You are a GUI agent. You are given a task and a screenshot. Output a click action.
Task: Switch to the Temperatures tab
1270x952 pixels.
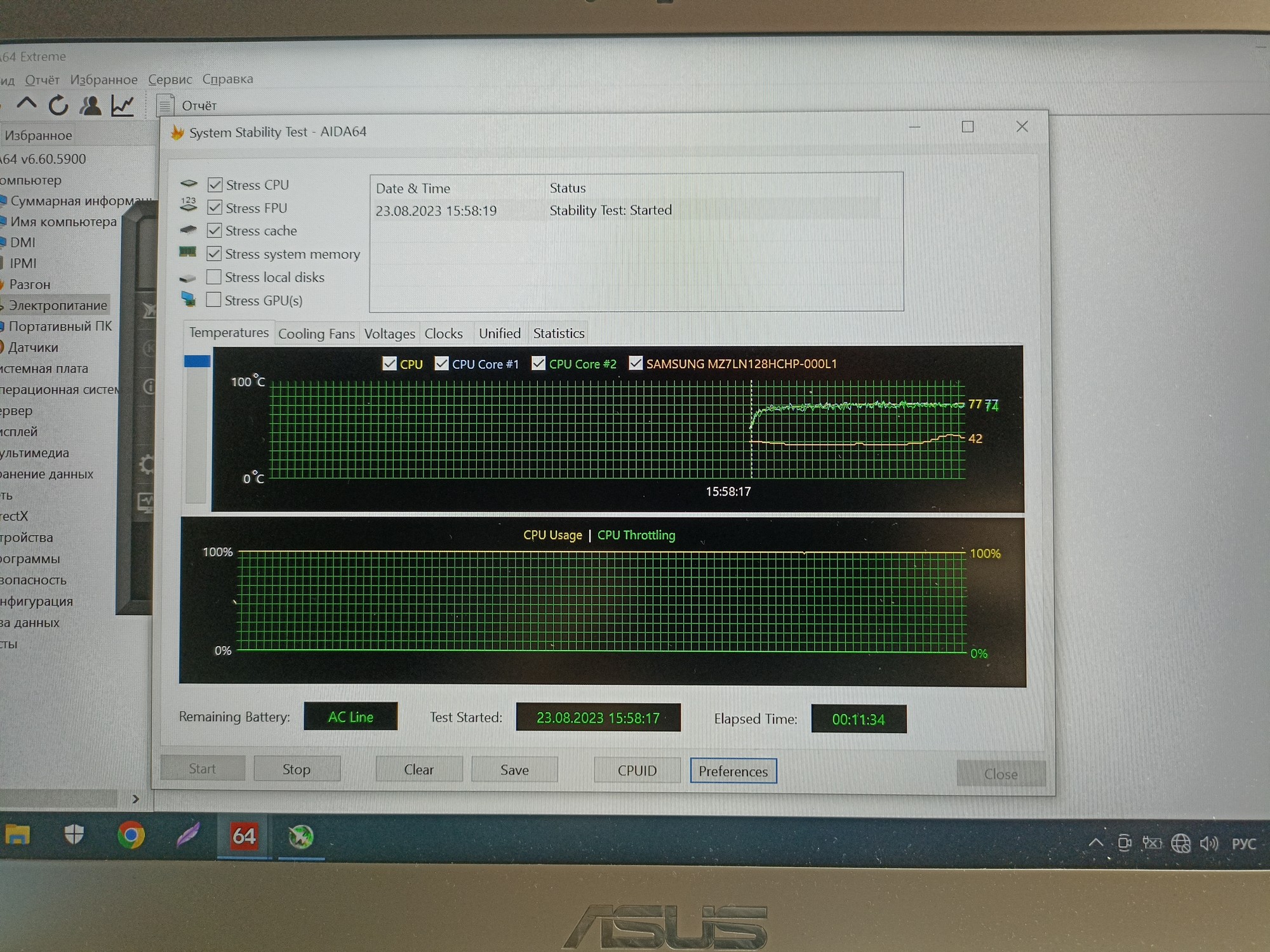point(229,333)
